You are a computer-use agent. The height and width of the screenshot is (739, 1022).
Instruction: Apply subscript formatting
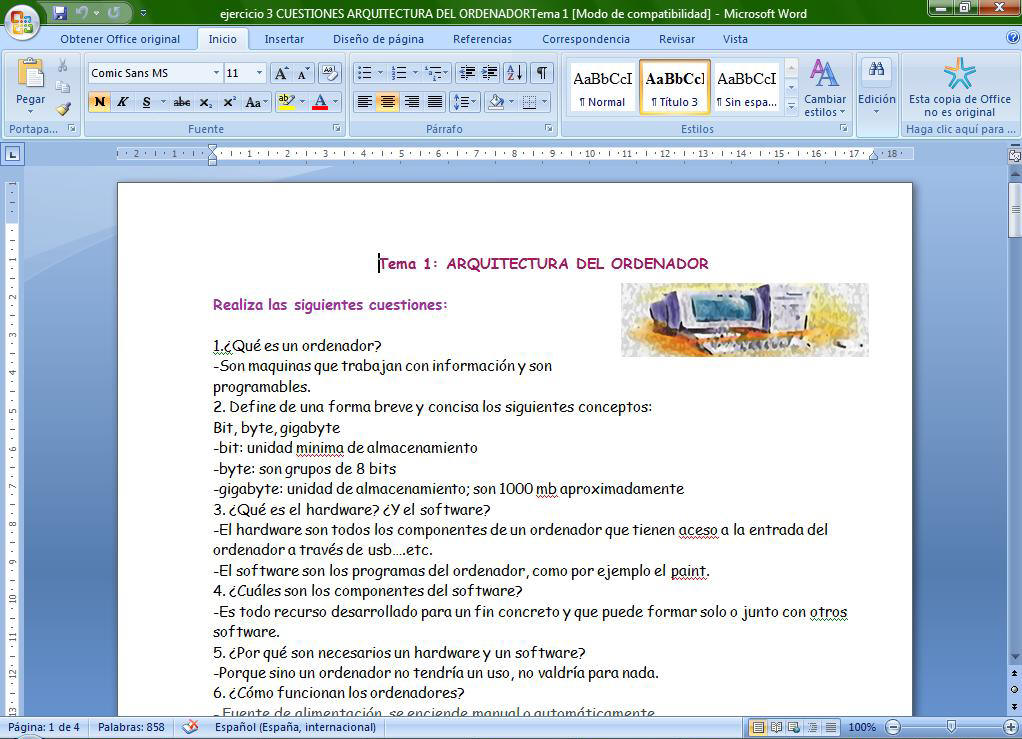tap(206, 102)
